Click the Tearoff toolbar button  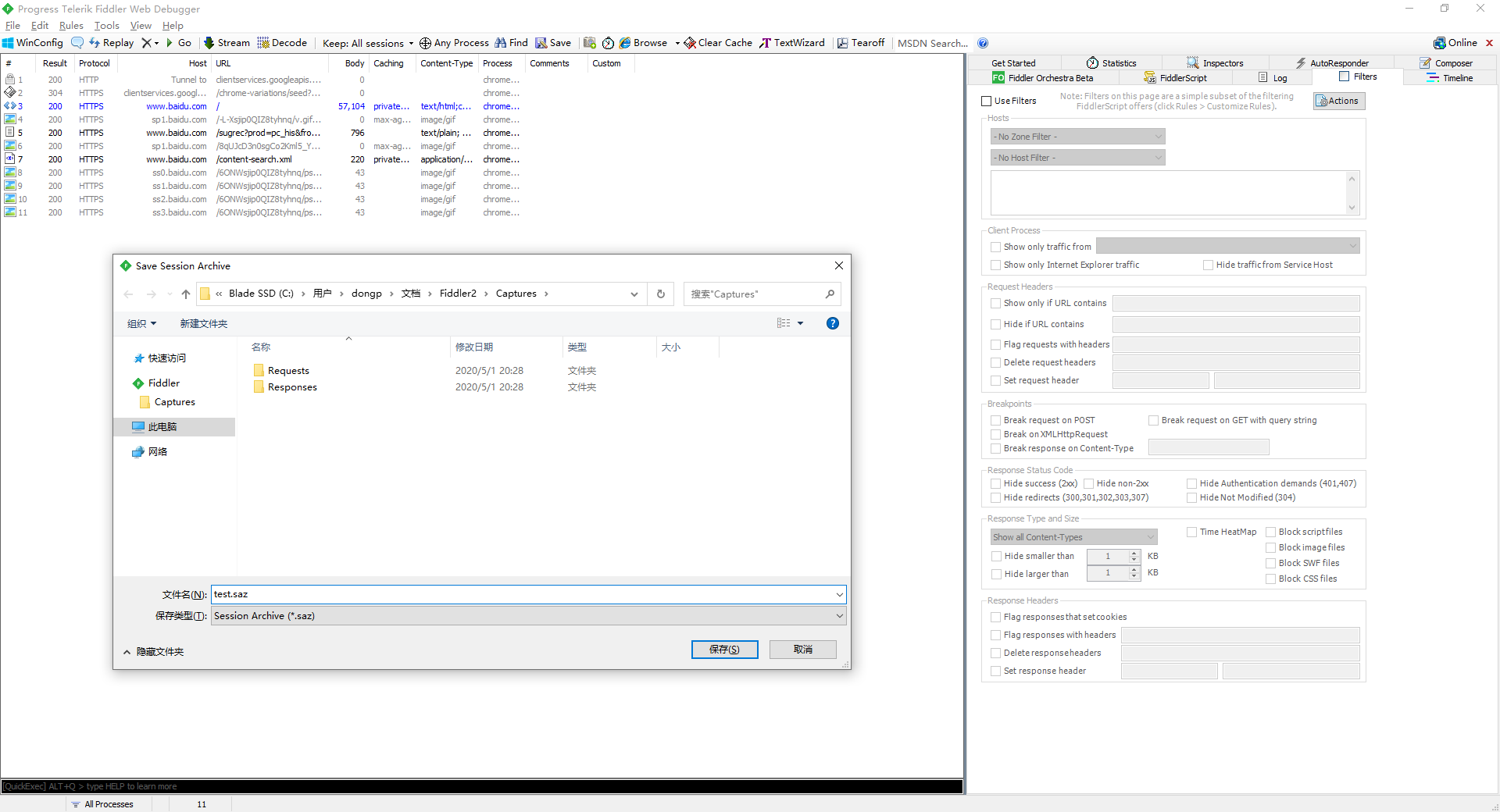(x=861, y=43)
